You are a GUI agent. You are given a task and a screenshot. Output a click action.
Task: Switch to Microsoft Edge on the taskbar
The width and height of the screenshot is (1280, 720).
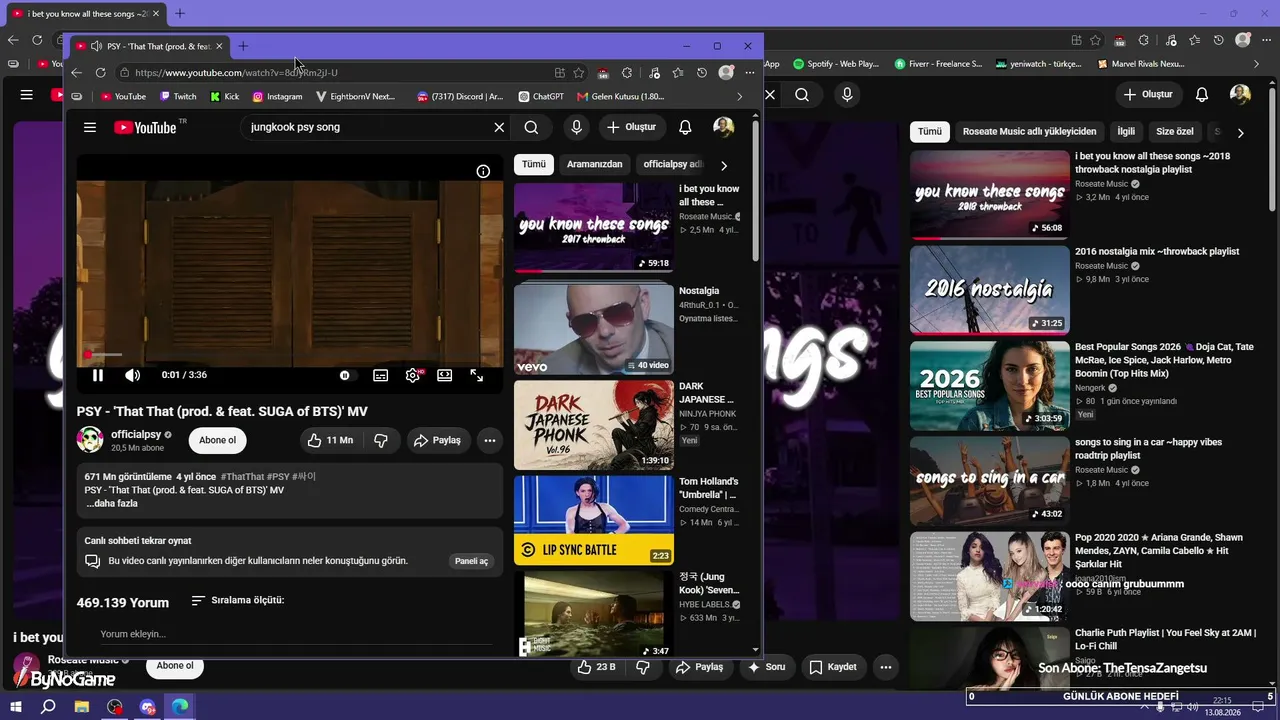(x=180, y=707)
